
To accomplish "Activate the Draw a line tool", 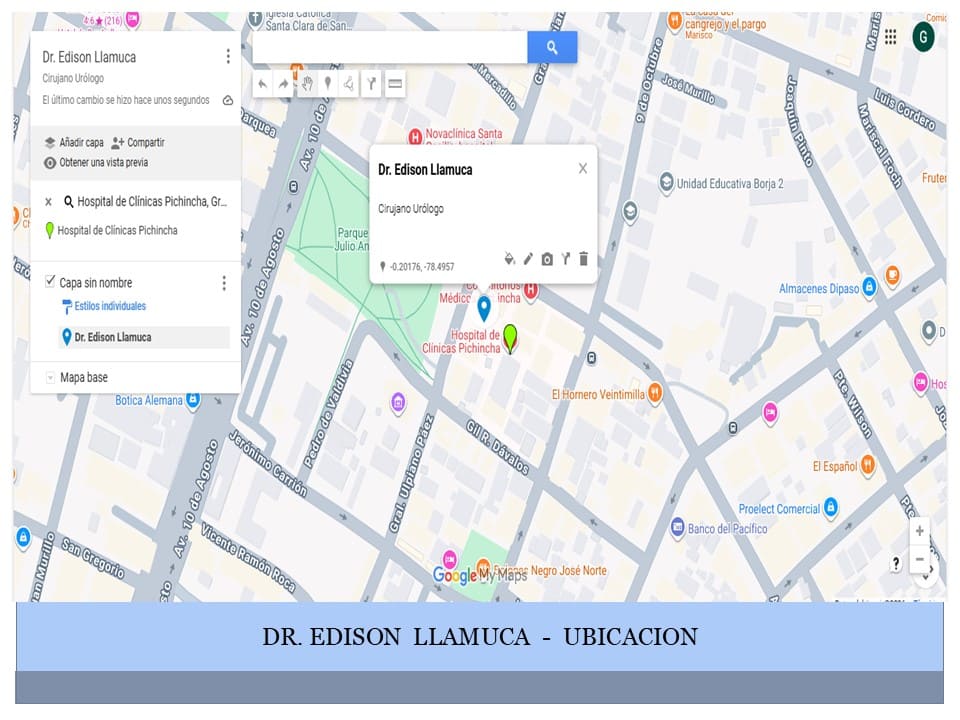I will coord(350,84).
